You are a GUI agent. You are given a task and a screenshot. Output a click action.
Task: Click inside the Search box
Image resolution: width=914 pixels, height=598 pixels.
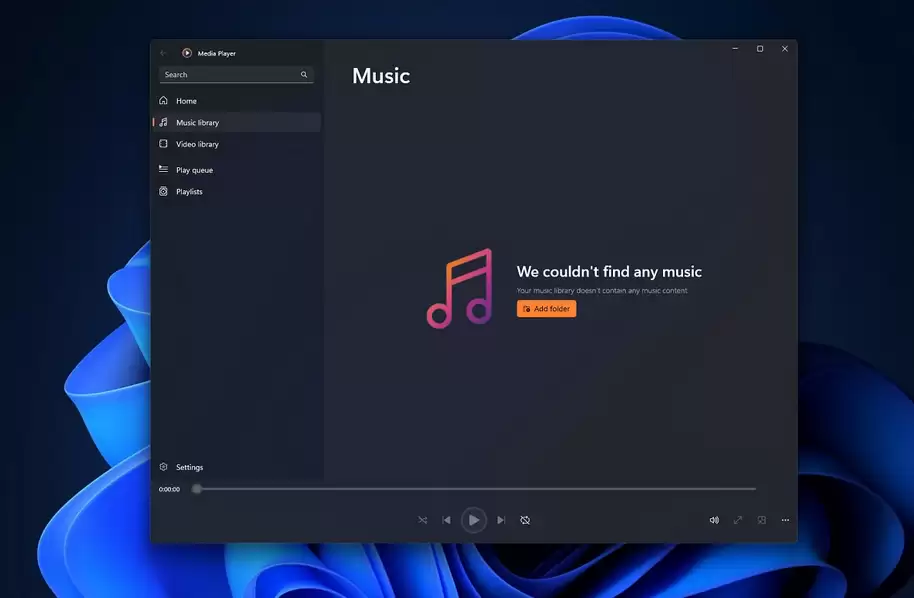click(x=228, y=75)
